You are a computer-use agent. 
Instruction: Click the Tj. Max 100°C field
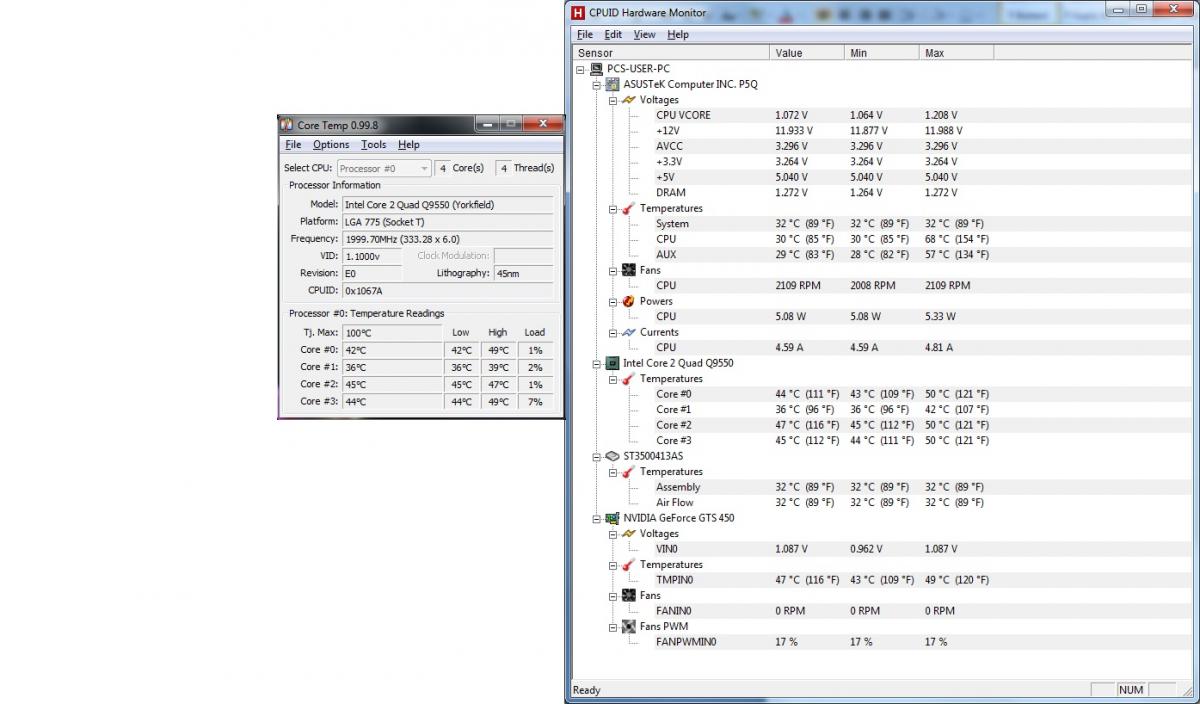[x=391, y=333]
